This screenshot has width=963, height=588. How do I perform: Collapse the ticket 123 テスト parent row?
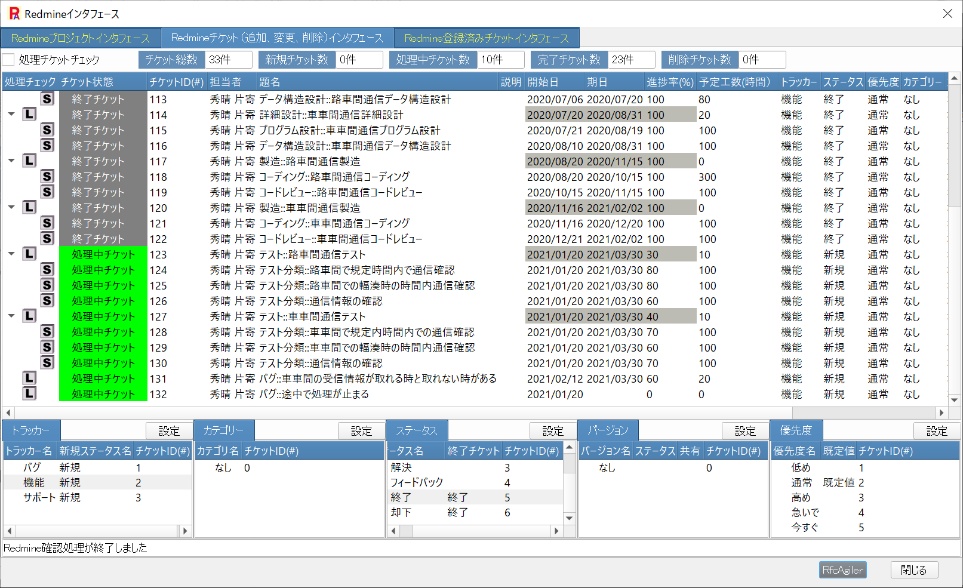(11, 254)
